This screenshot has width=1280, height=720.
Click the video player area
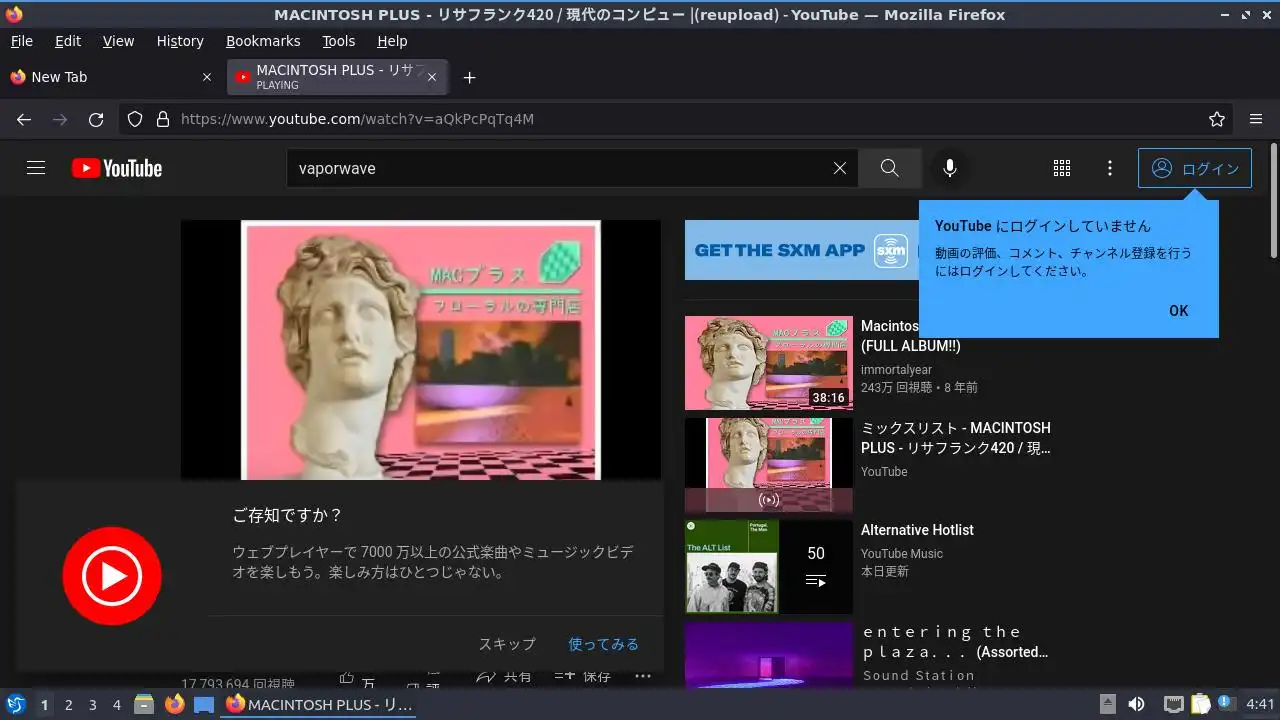420,350
